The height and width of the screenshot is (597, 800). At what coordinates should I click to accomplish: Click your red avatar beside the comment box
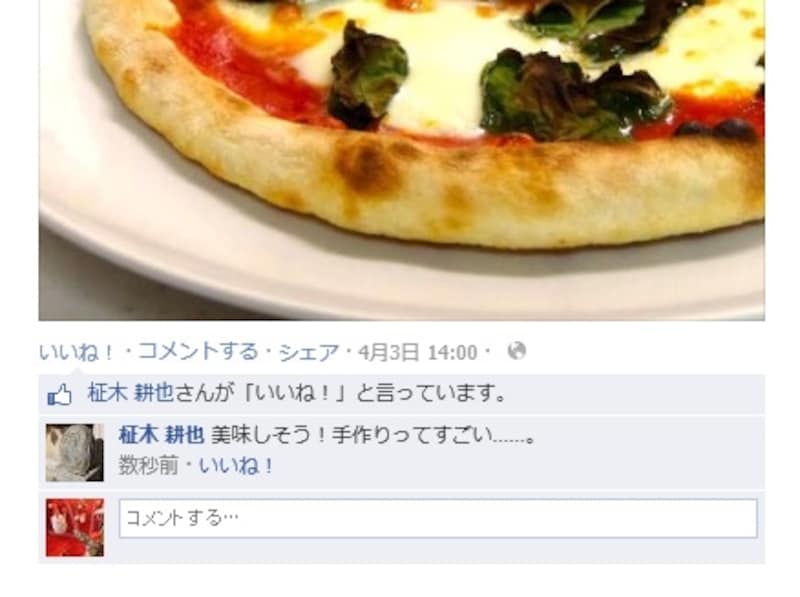click(74, 527)
